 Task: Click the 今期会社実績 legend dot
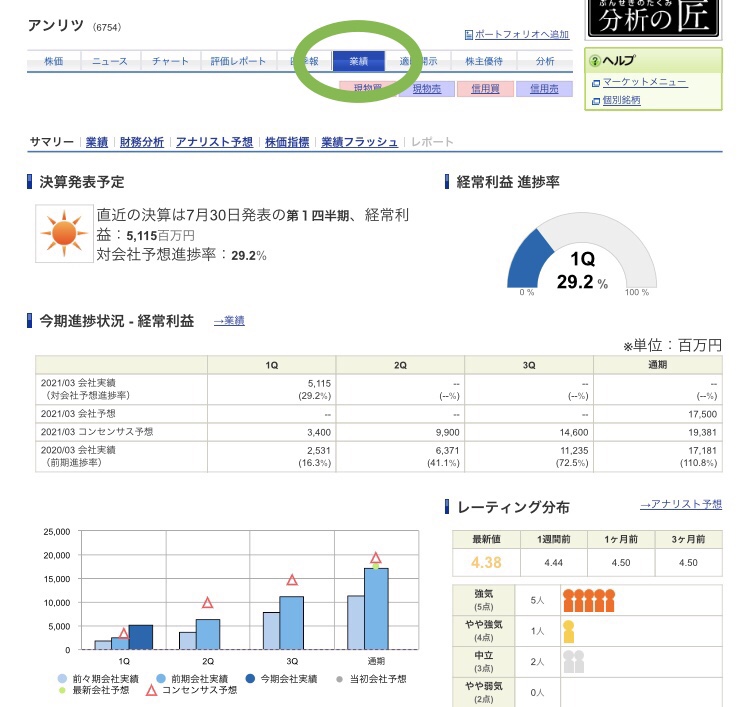[251, 679]
